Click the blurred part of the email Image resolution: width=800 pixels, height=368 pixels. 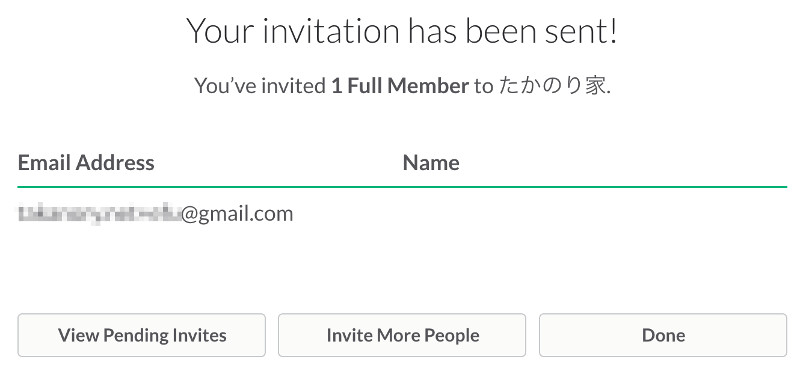click(99, 214)
